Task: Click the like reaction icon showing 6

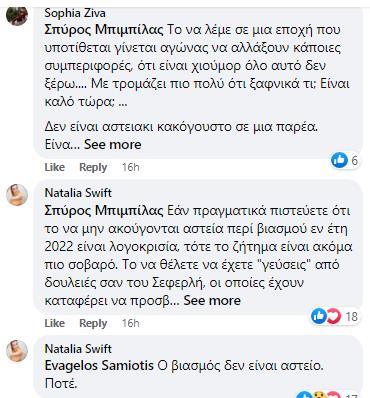Action: pyautogui.click(x=339, y=160)
